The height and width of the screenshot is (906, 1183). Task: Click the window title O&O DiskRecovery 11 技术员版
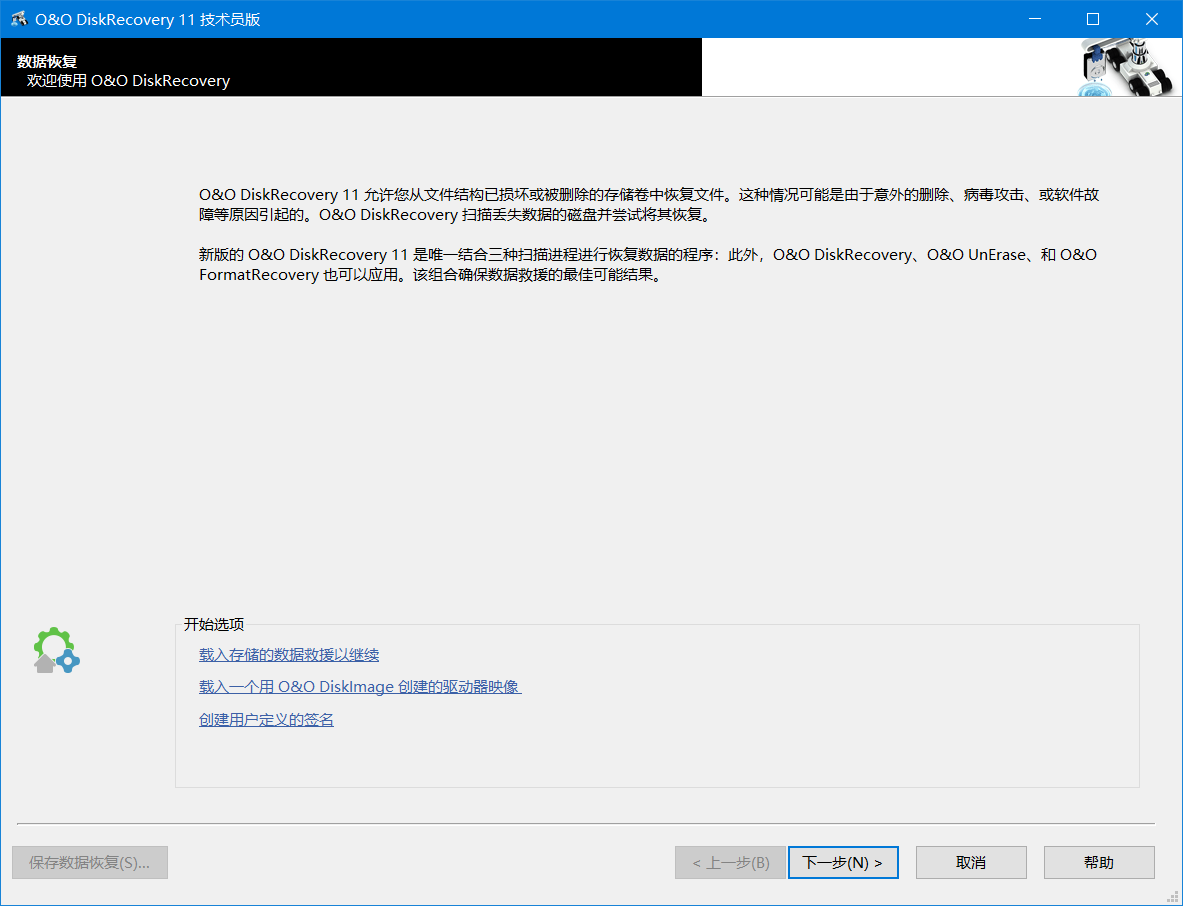point(148,20)
